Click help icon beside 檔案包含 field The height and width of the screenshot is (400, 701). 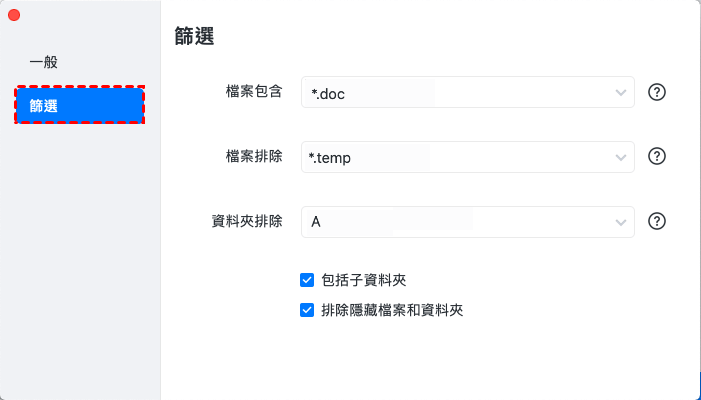(x=657, y=92)
